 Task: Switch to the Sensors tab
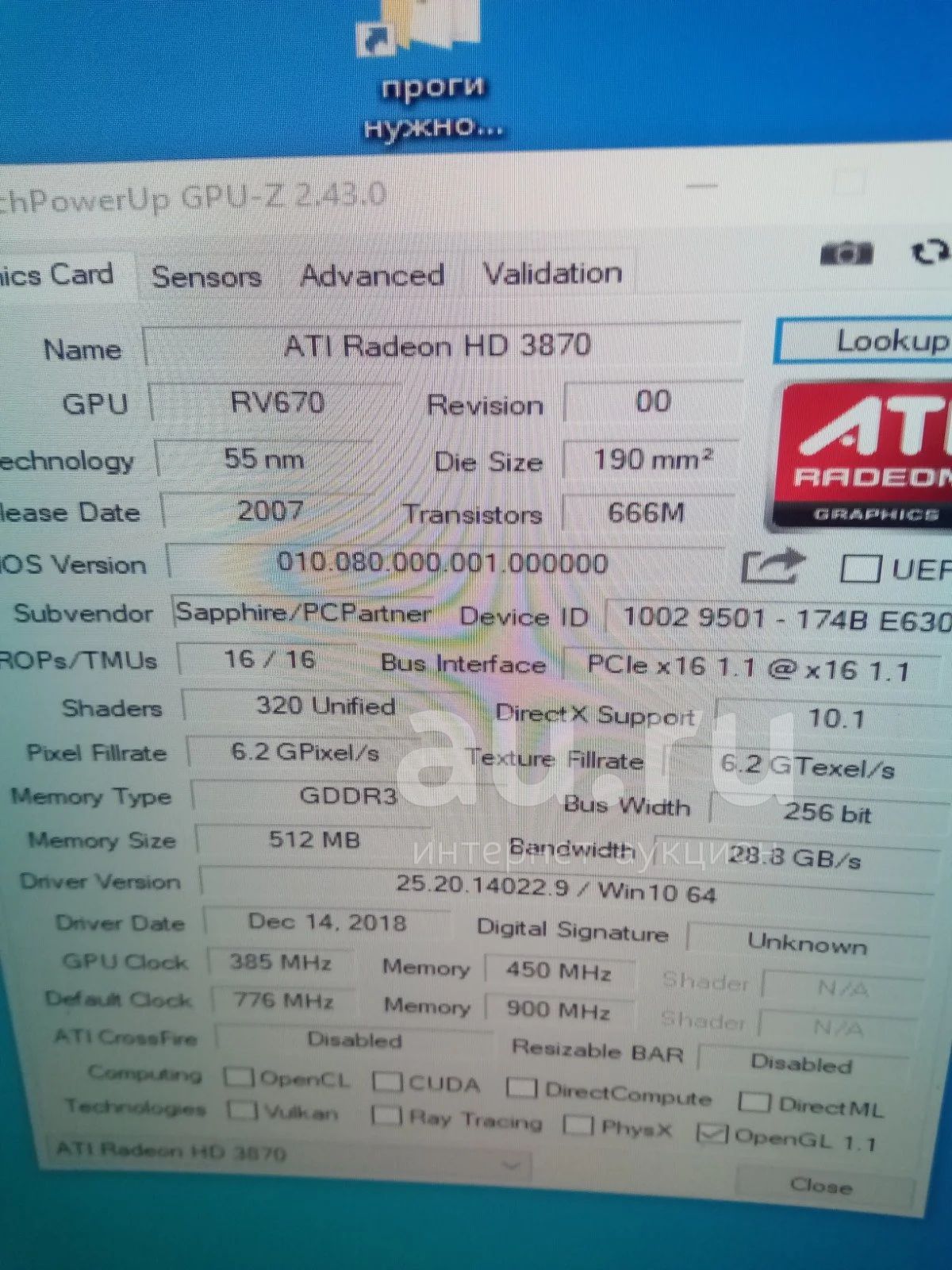206,277
